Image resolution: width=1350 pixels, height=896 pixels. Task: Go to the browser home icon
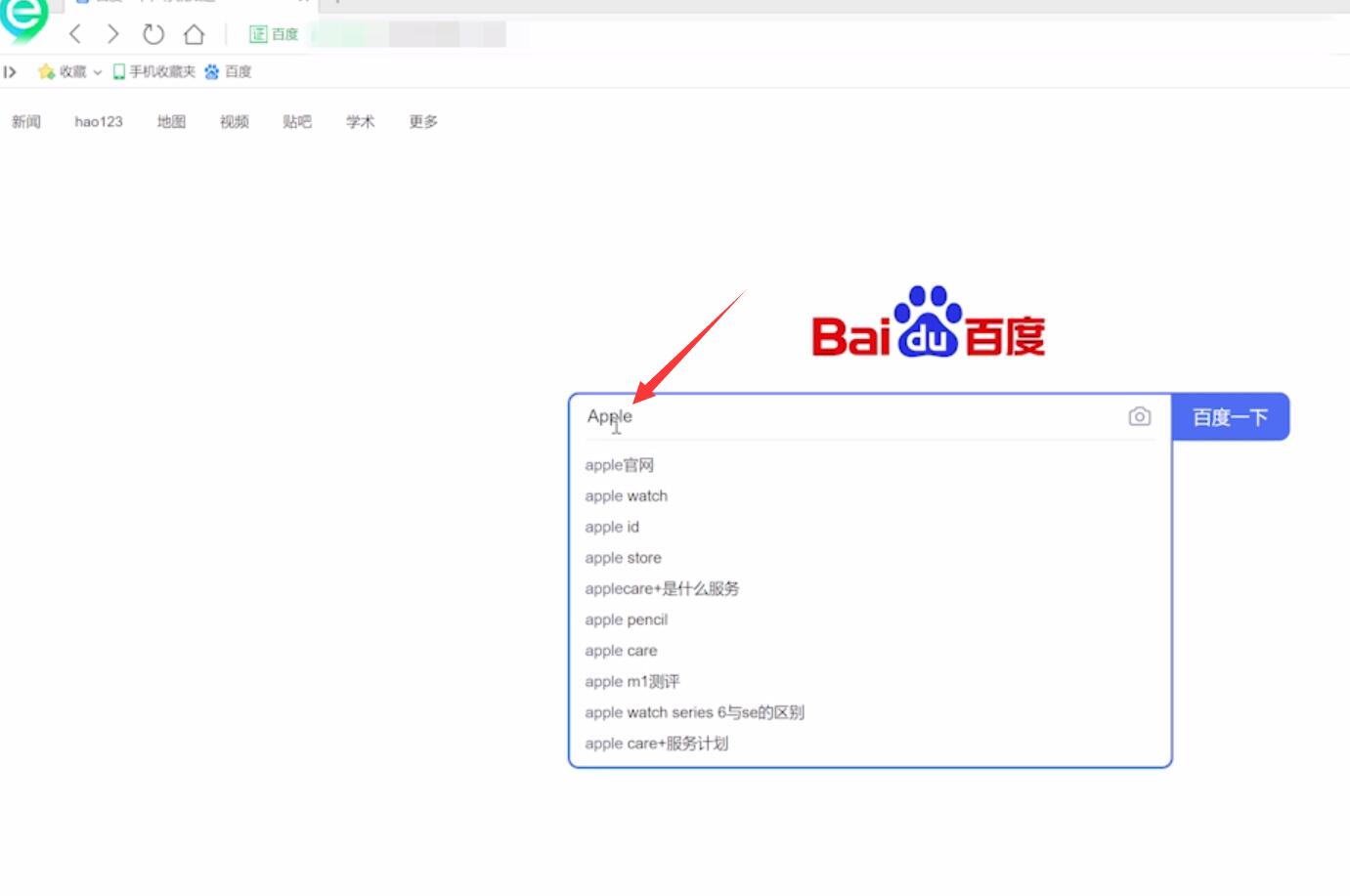click(194, 34)
